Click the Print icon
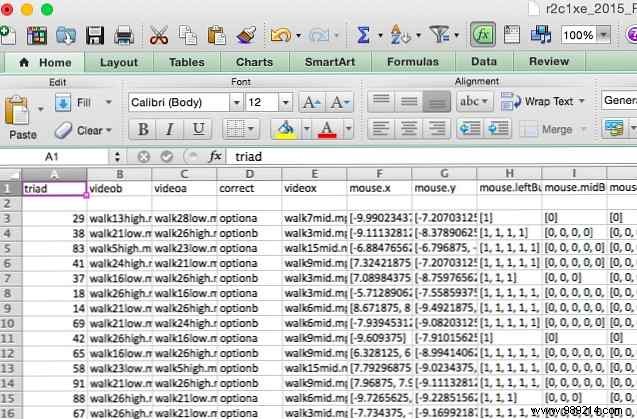The height and width of the screenshot is (419, 637). point(124,35)
